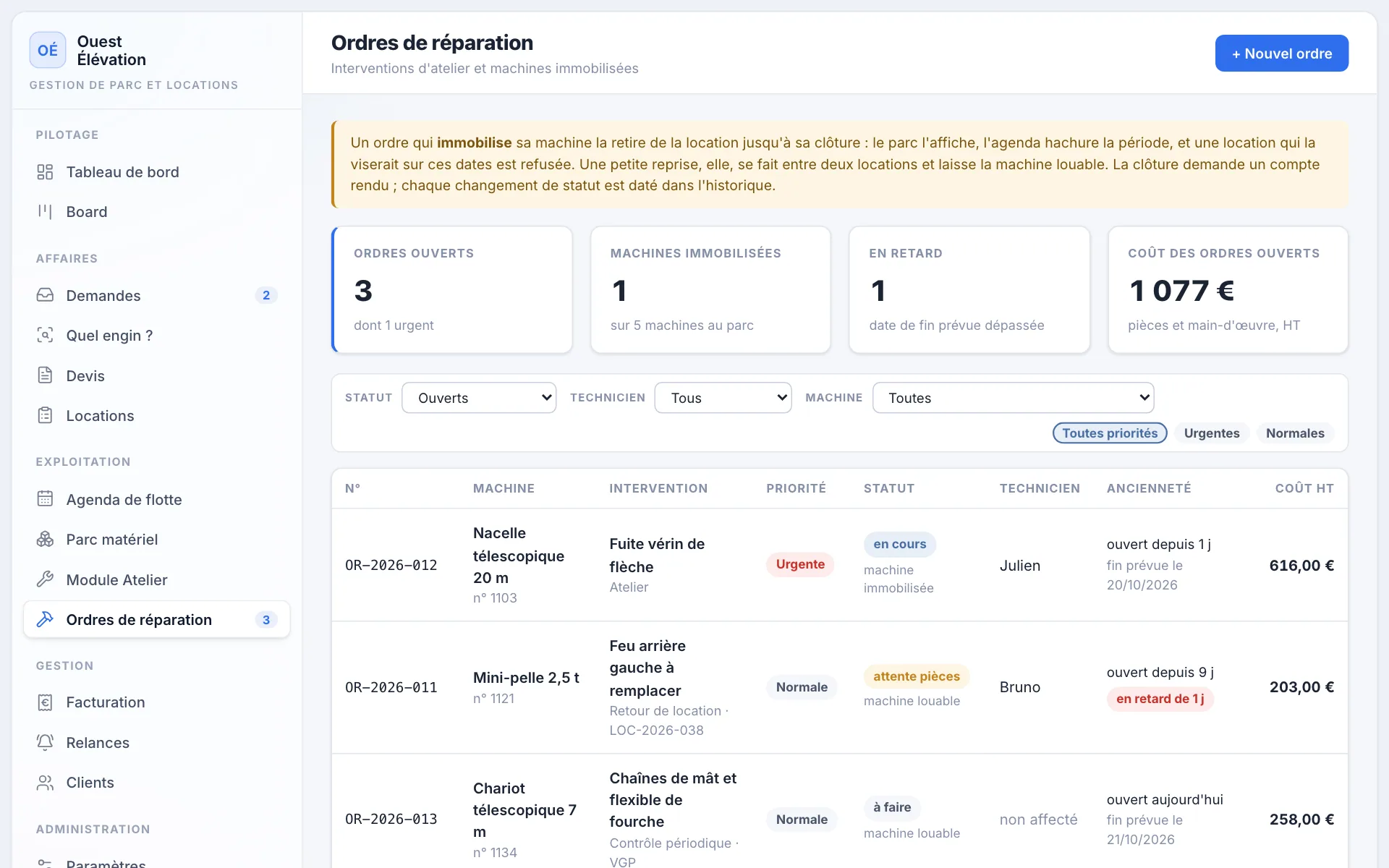Click the Clients people icon
This screenshot has width=1389, height=868.
(45, 782)
